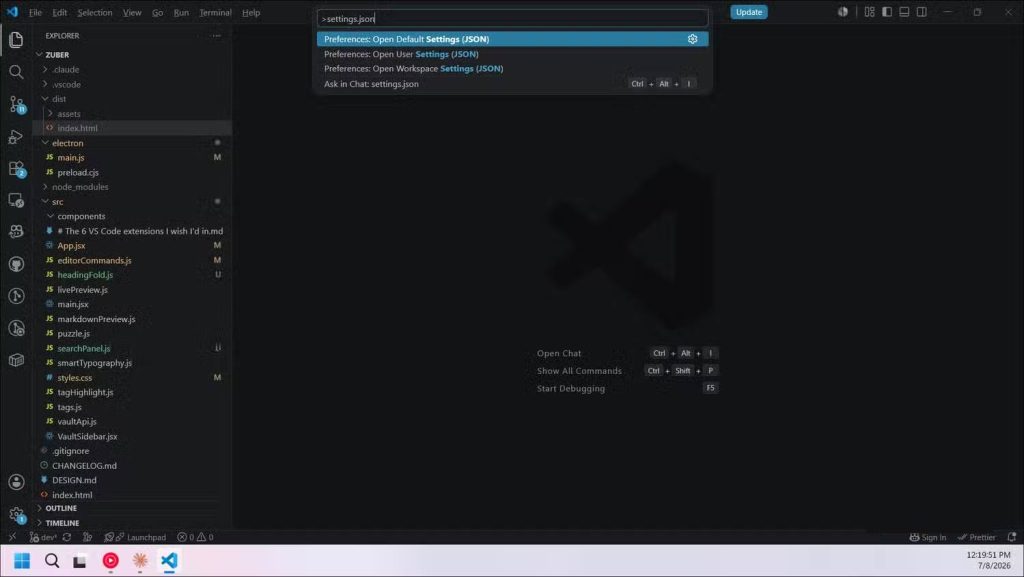
Task: Click the Prettier status bar item
Action: click(x=976, y=537)
